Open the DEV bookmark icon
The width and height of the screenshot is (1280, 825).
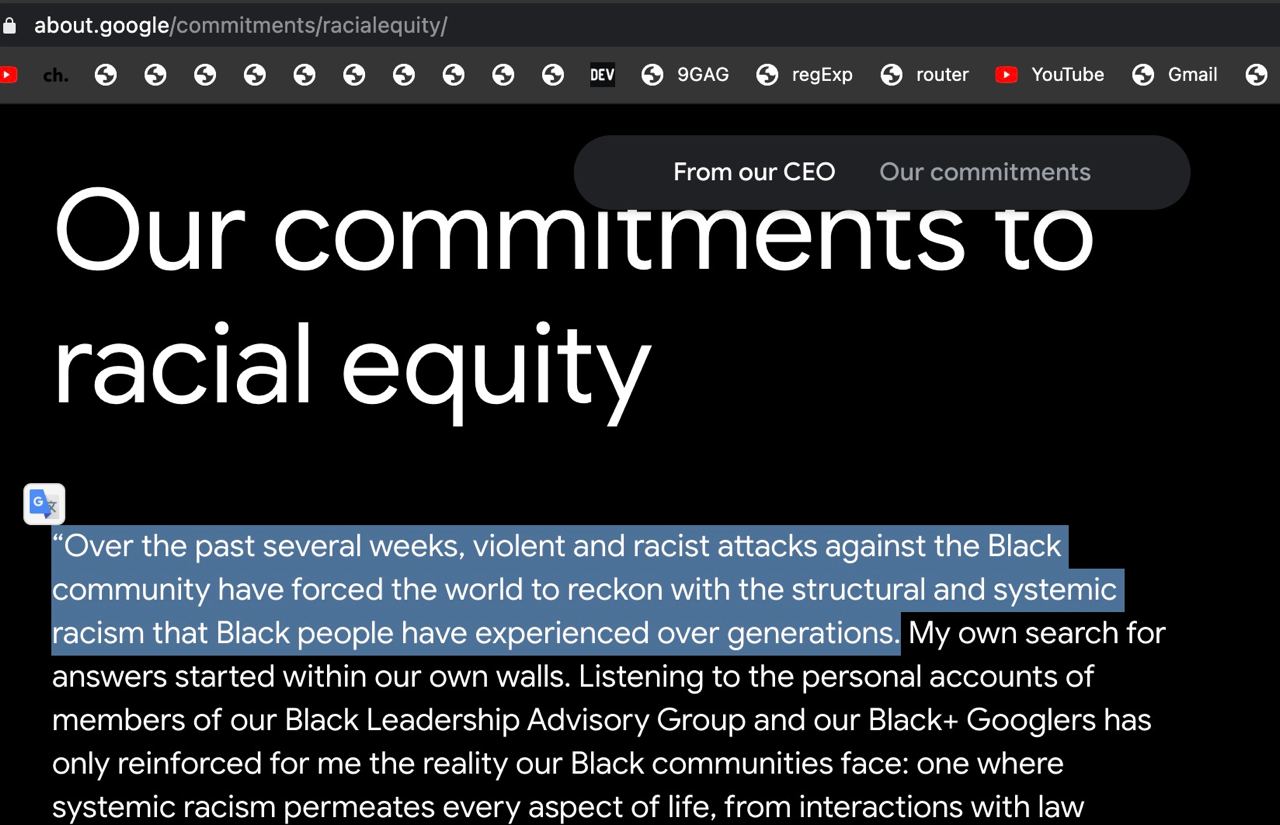point(602,74)
